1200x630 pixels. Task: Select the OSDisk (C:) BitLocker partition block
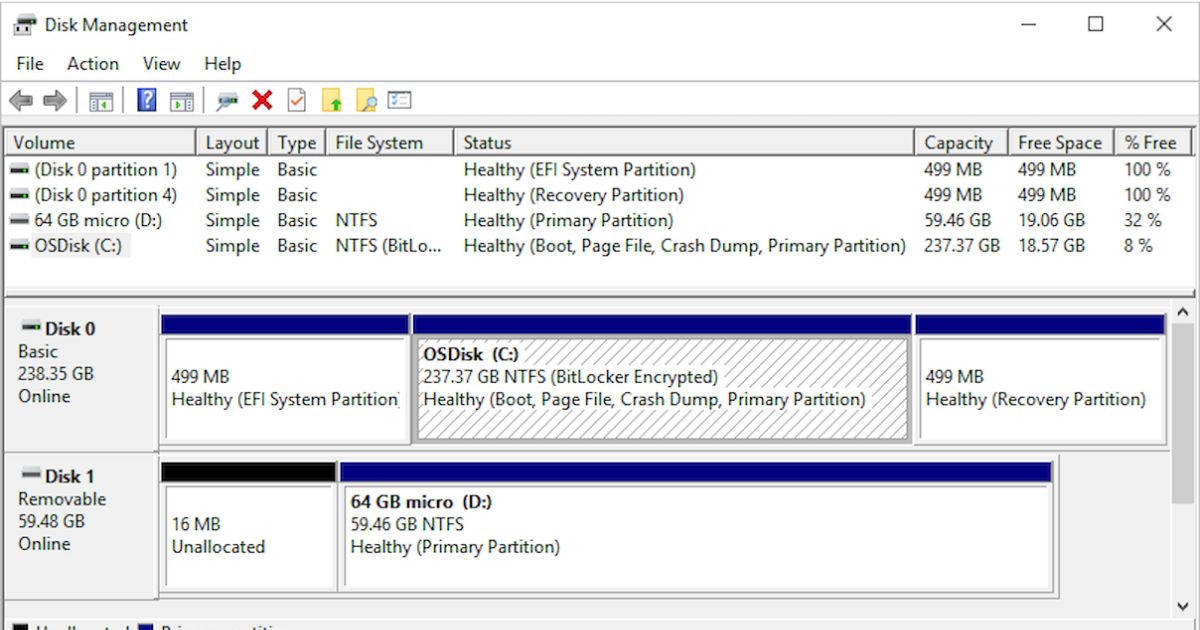pyautogui.click(x=662, y=379)
